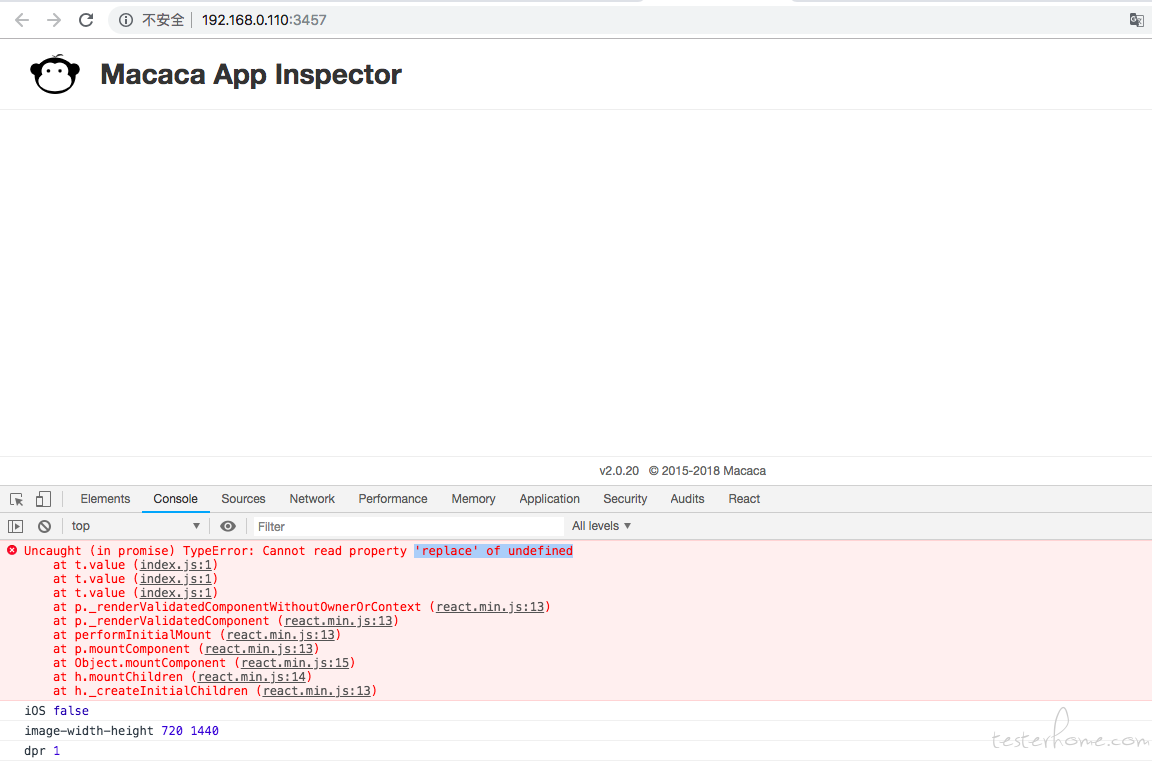Show the console sidebar
Screen dimensions: 1152x764
[x=15, y=526]
